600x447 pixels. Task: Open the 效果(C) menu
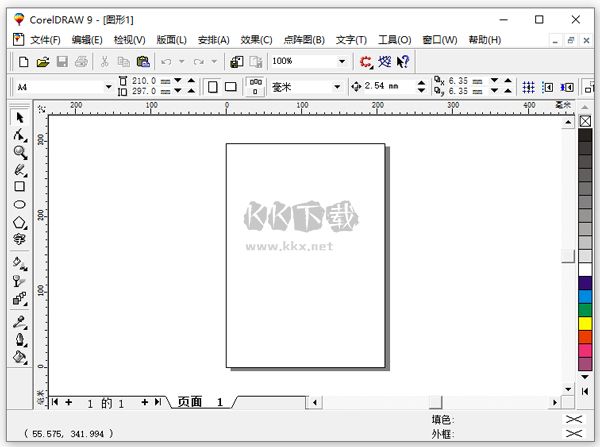pyautogui.click(x=256, y=40)
